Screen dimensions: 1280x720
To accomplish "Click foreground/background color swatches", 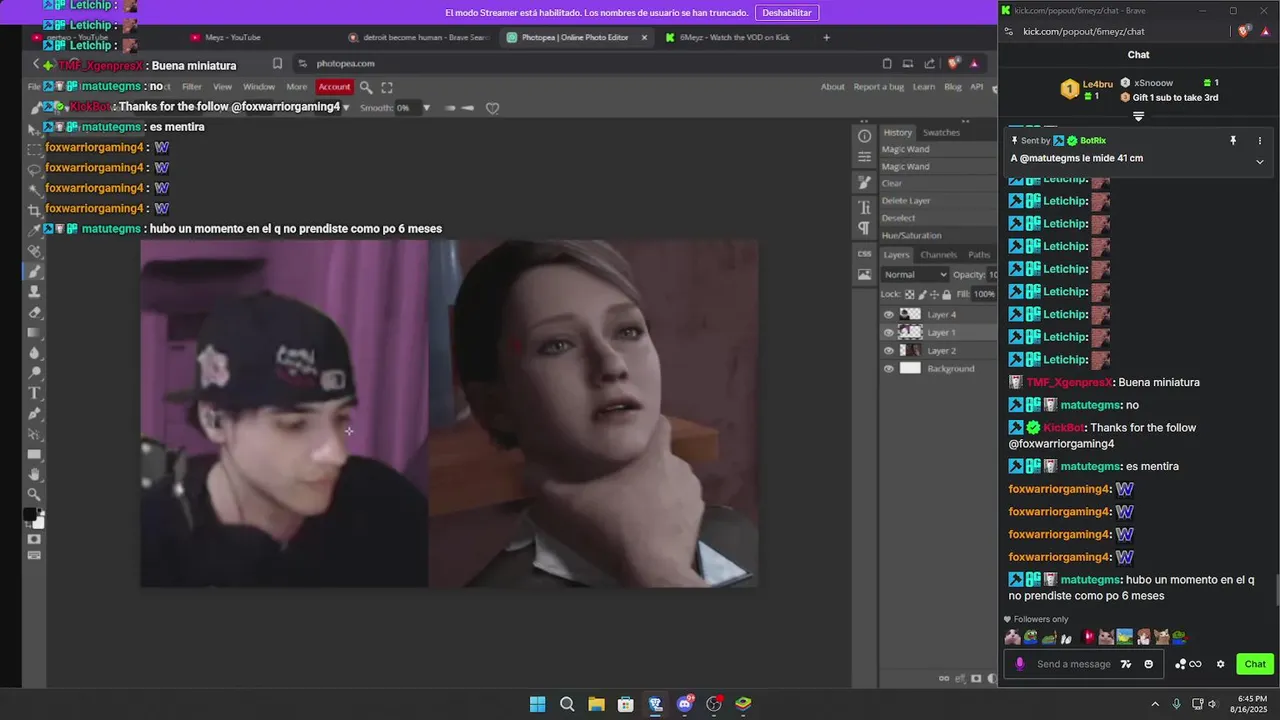I will pyautogui.click(x=34, y=518).
